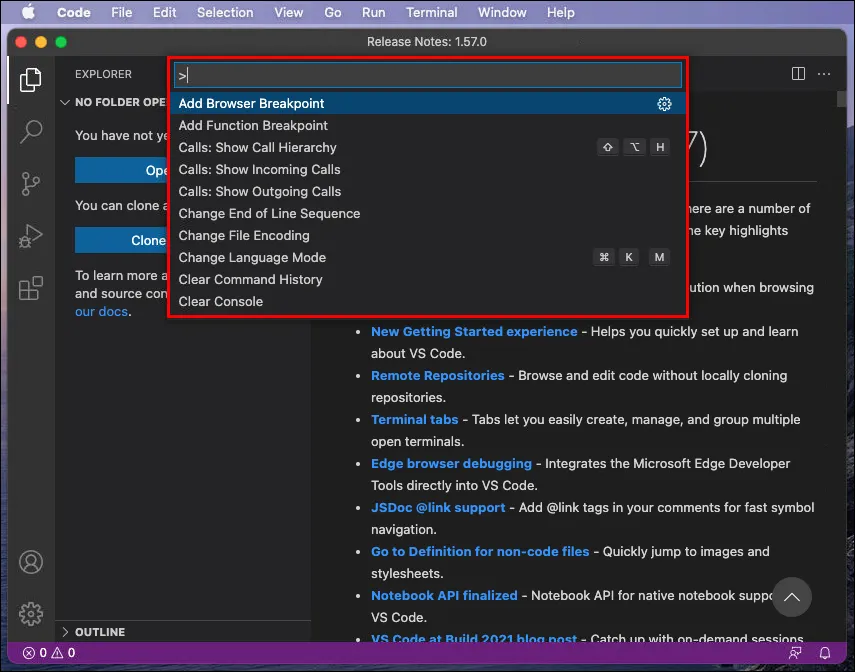855x672 pixels.
Task: Open the Remote Repositories link
Action: tap(437, 376)
